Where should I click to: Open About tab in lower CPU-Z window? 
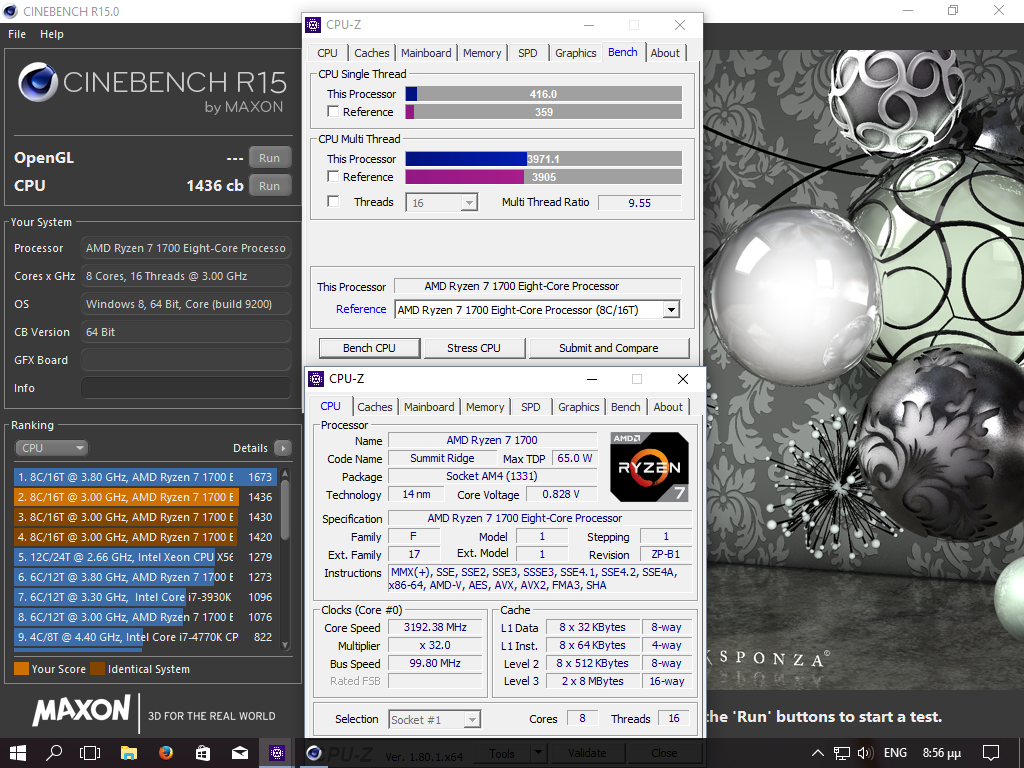tap(668, 407)
